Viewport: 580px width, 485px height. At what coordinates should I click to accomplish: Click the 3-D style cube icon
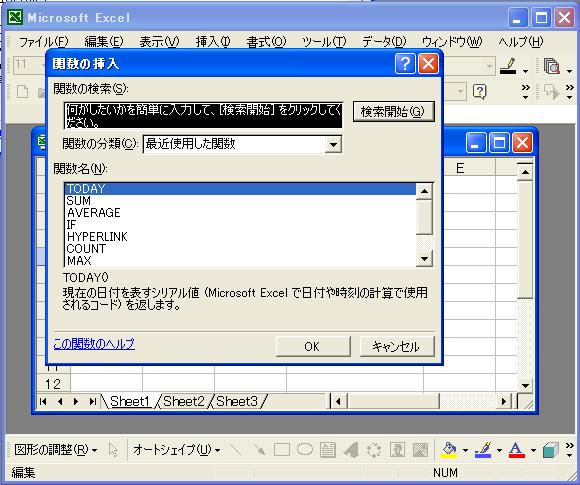click(550, 450)
